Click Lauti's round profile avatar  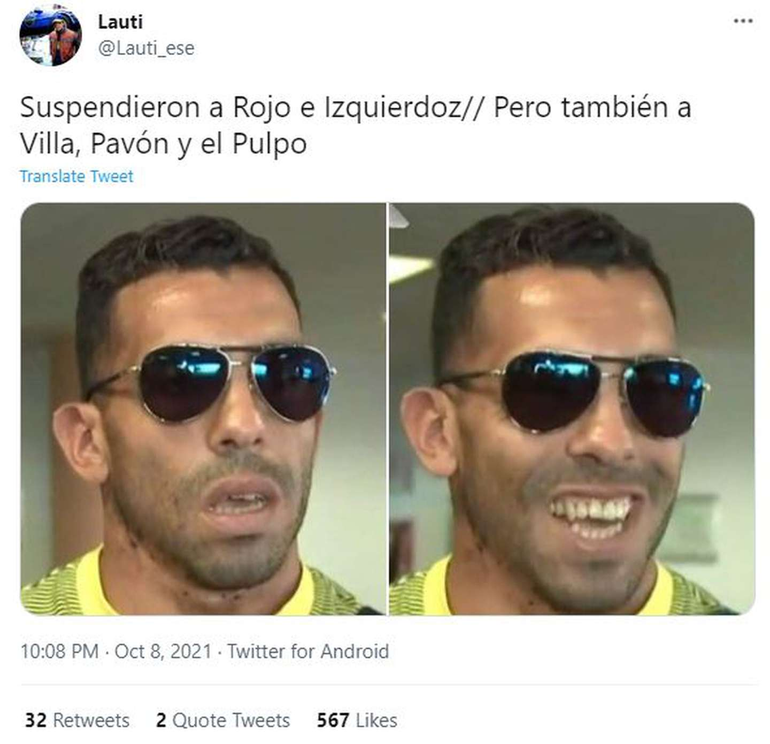tap(51, 35)
